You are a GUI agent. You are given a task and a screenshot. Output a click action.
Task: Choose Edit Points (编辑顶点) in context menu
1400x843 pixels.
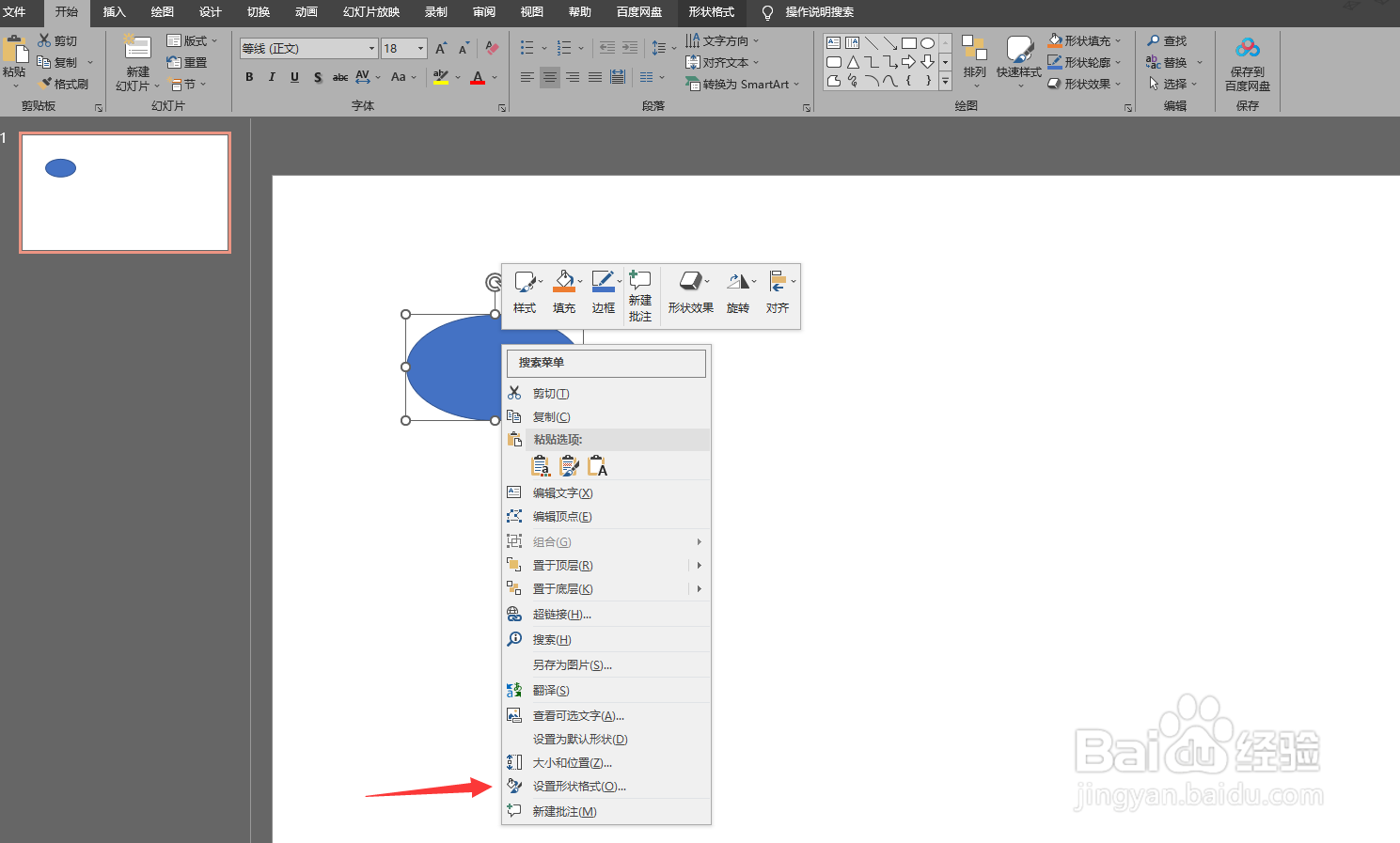point(606,517)
